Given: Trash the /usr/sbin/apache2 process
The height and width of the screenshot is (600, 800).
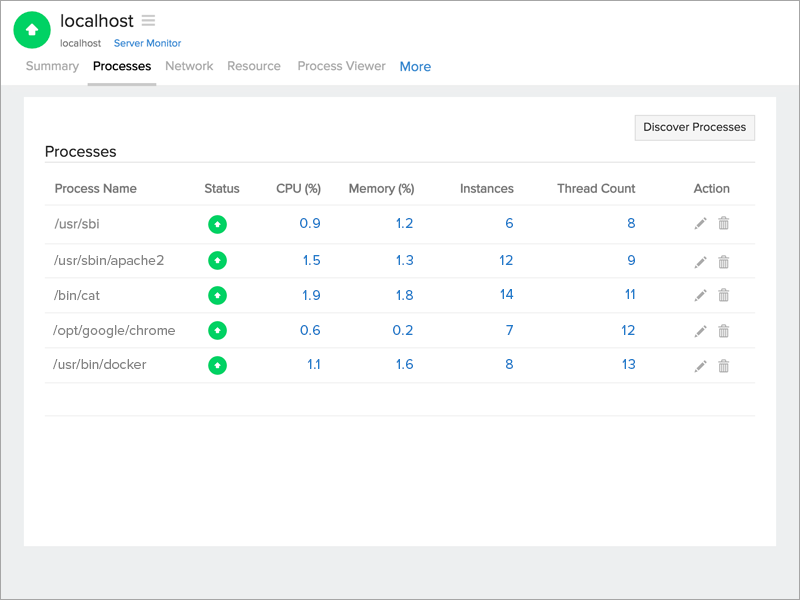Looking at the screenshot, I should click(x=724, y=259).
